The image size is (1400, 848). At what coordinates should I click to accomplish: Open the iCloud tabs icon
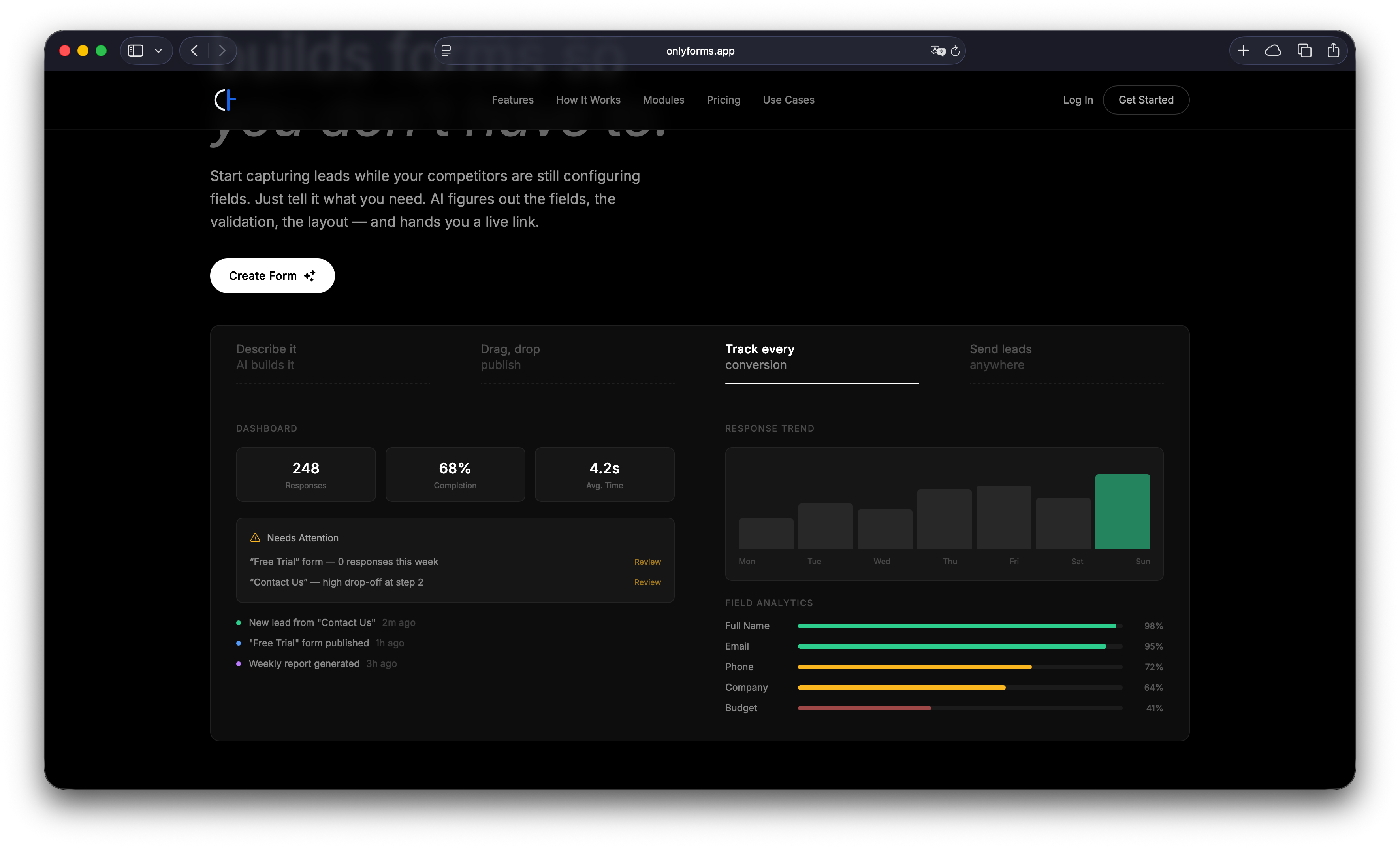coord(1273,51)
